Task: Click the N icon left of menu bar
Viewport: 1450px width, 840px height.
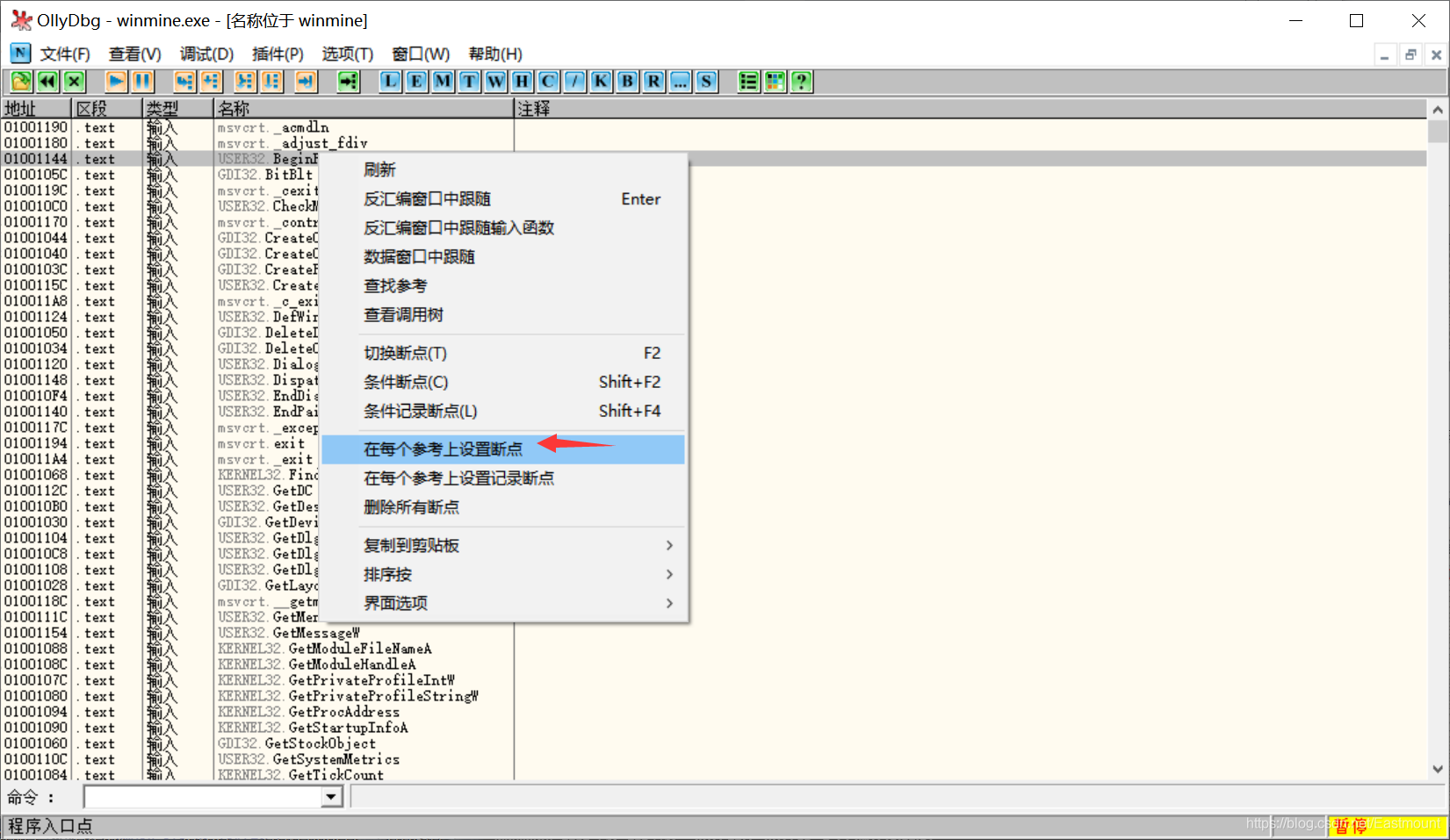Action: 20,54
